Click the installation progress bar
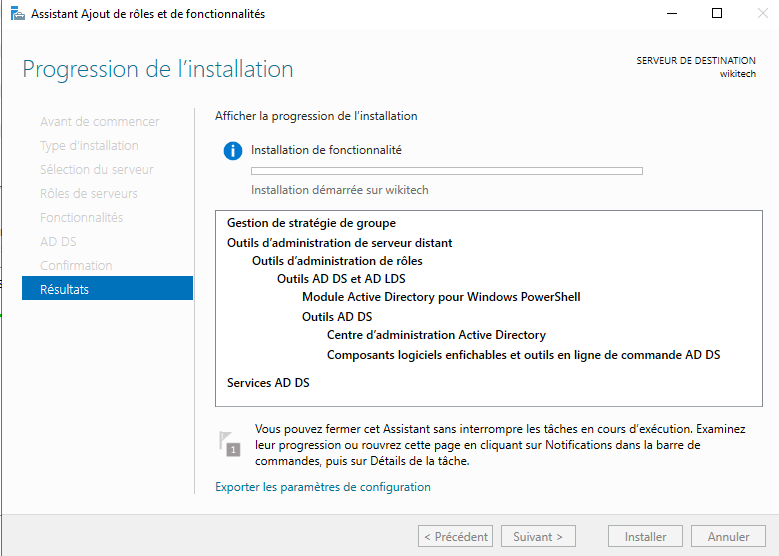 [446, 171]
